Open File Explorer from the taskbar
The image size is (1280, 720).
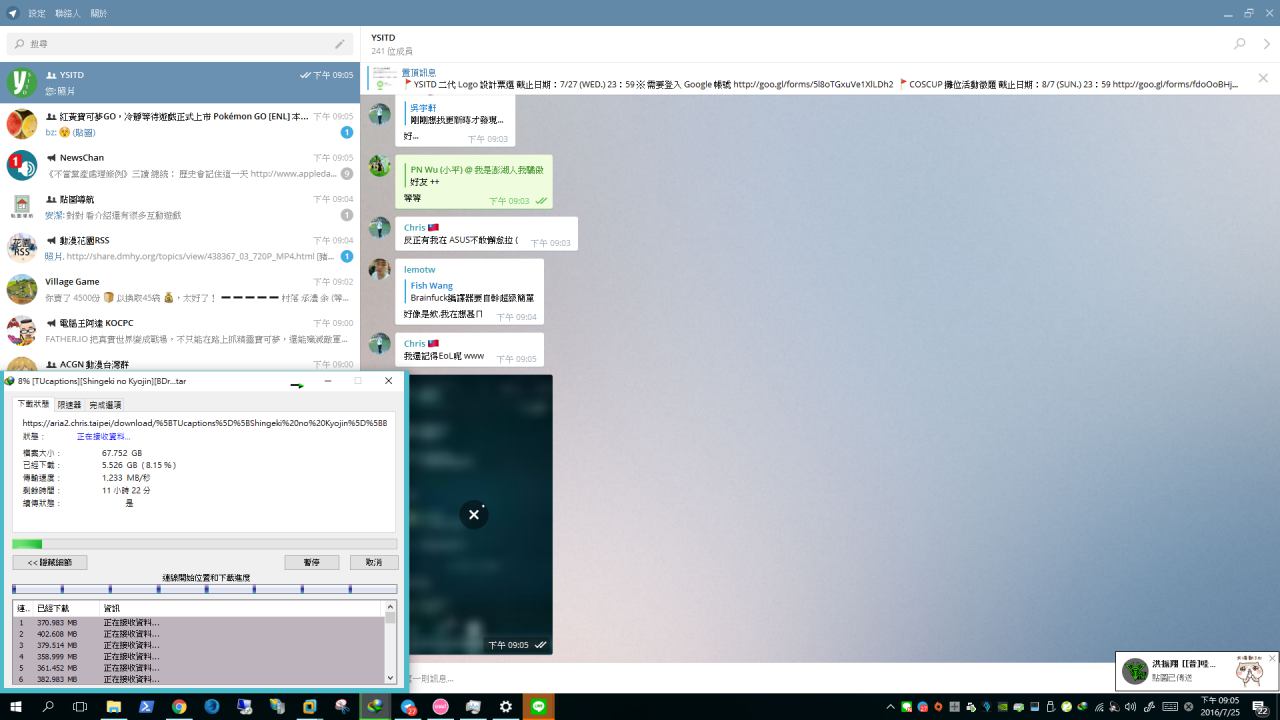coord(114,707)
